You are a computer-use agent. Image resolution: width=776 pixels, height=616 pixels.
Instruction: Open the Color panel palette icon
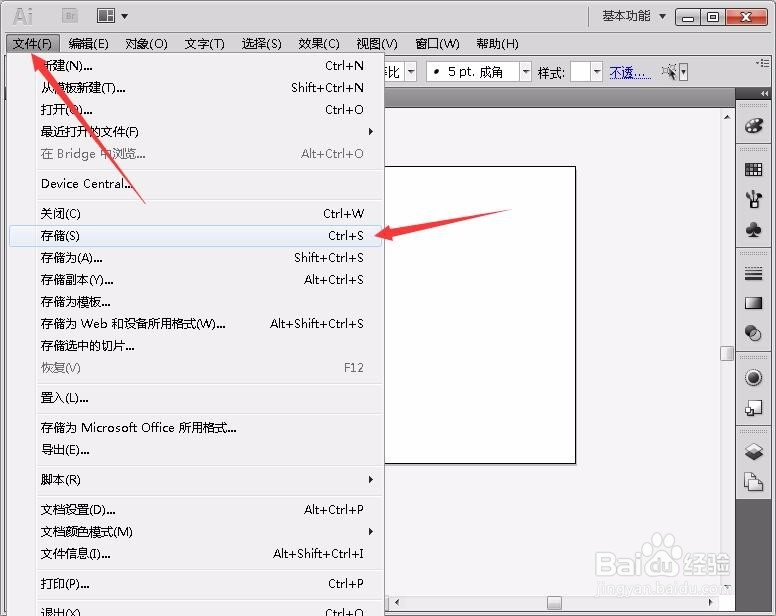tap(753, 126)
